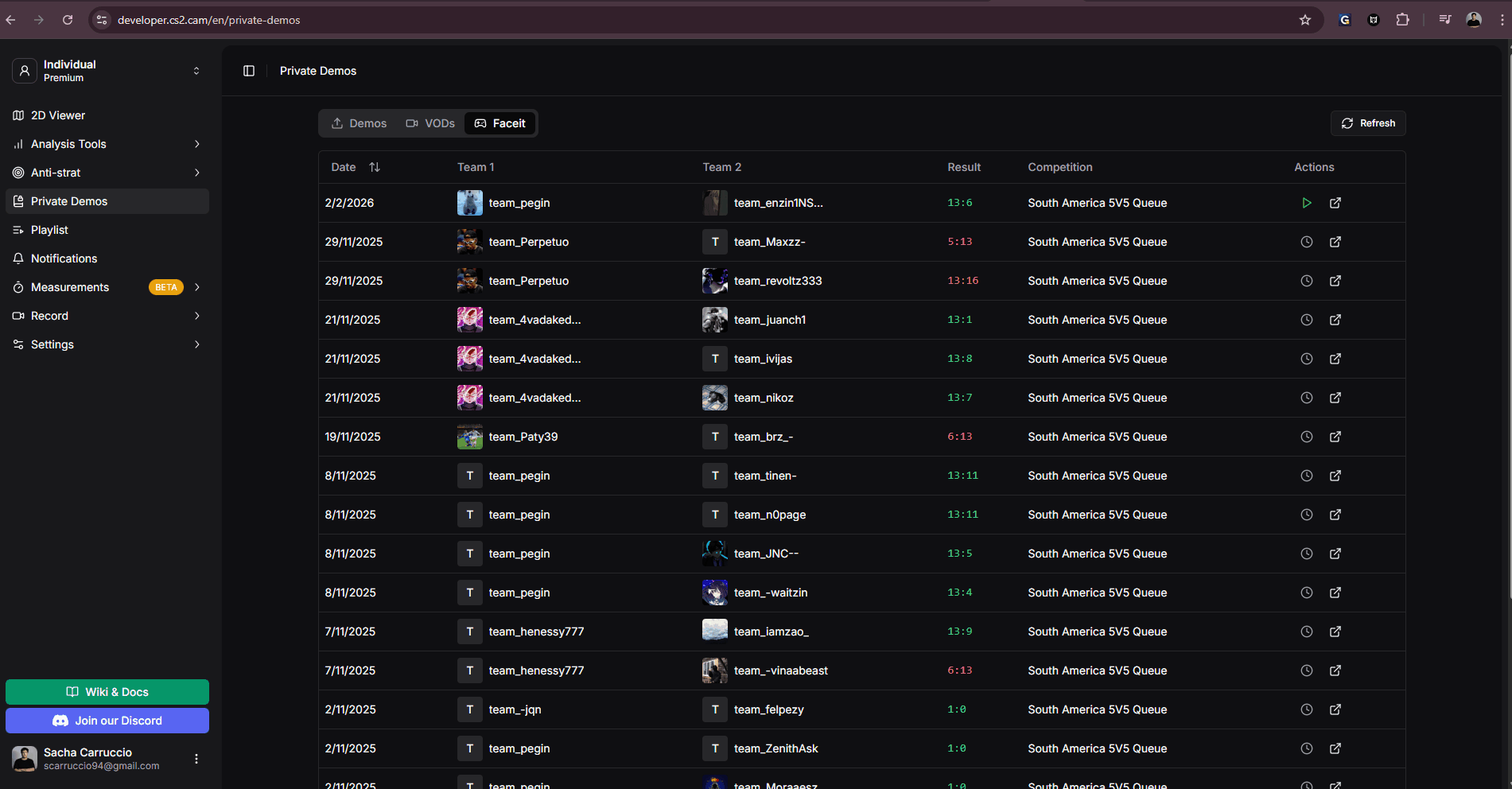Switch to the VODs tab
The width and height of the screenshot is (1512, 789).
point(430,123)
